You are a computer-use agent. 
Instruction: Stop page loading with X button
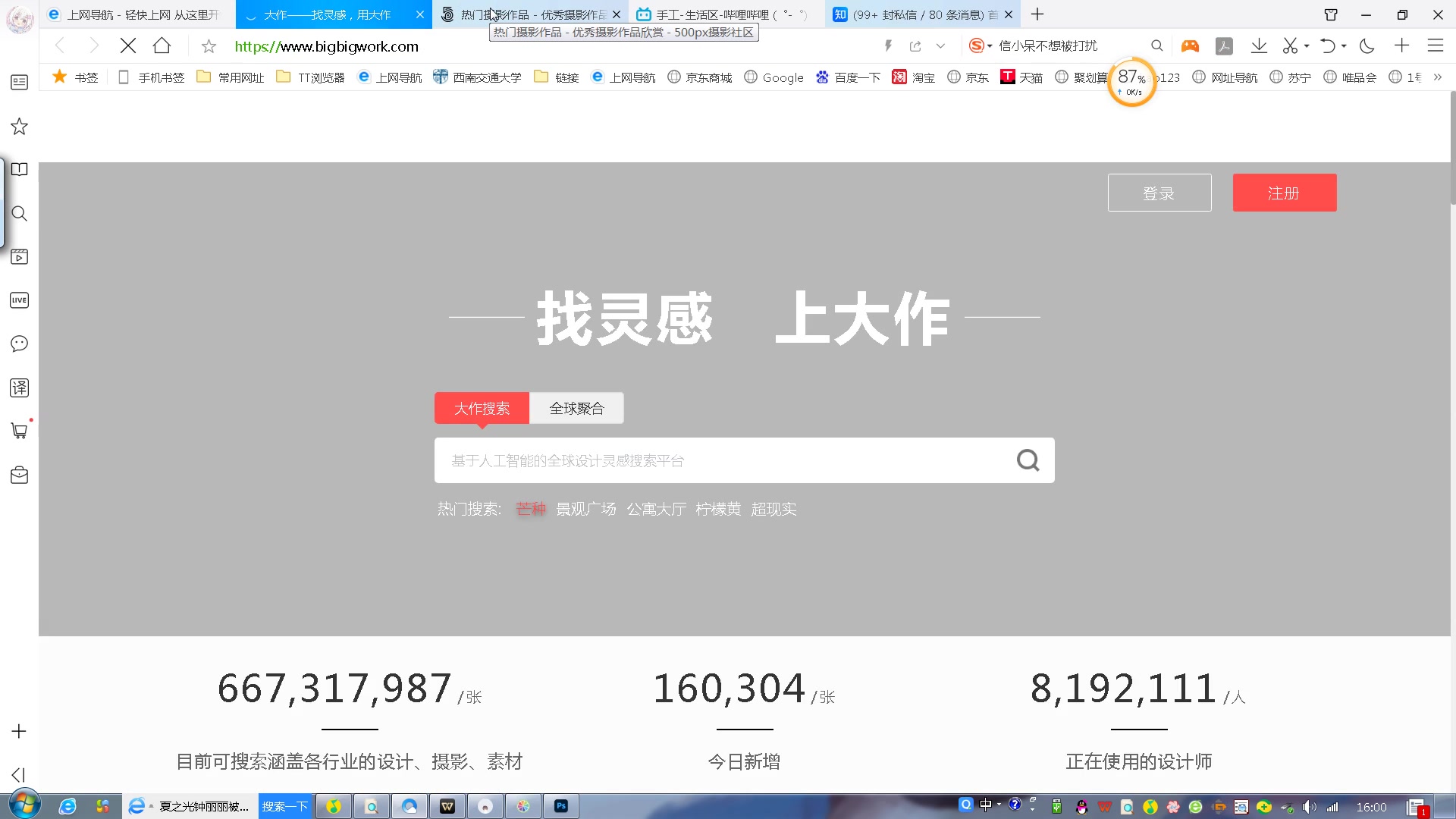pyautogui.click(x=128, y=45)
